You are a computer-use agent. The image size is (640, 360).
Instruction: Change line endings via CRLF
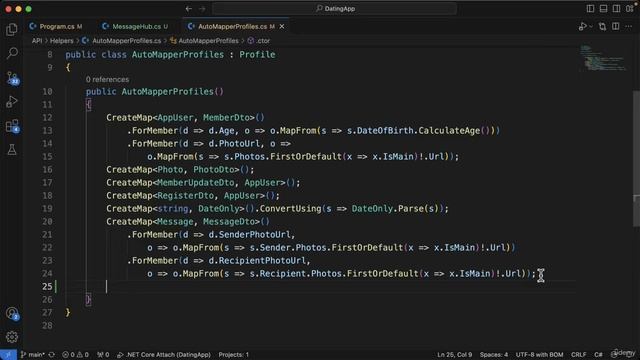pos(578,355)
